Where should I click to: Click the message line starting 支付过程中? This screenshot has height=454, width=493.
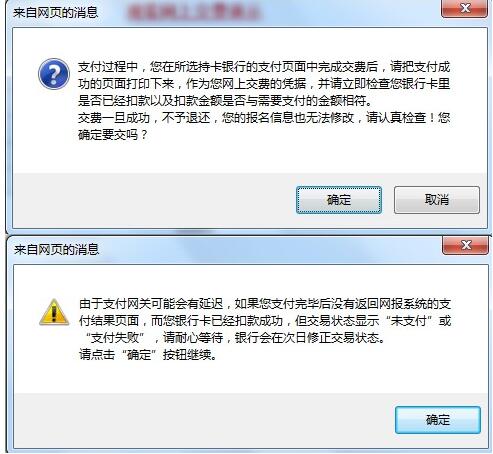pos(264,67)
